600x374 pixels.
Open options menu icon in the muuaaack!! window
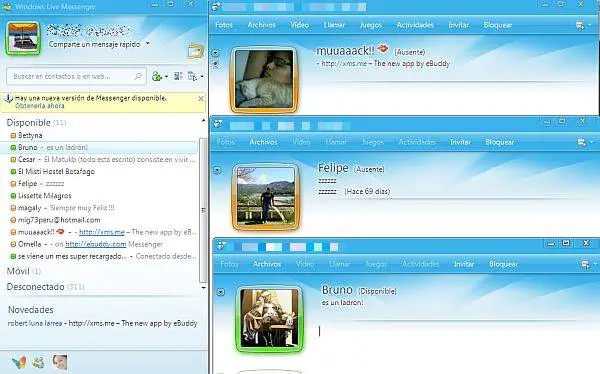tap(580, 25)
